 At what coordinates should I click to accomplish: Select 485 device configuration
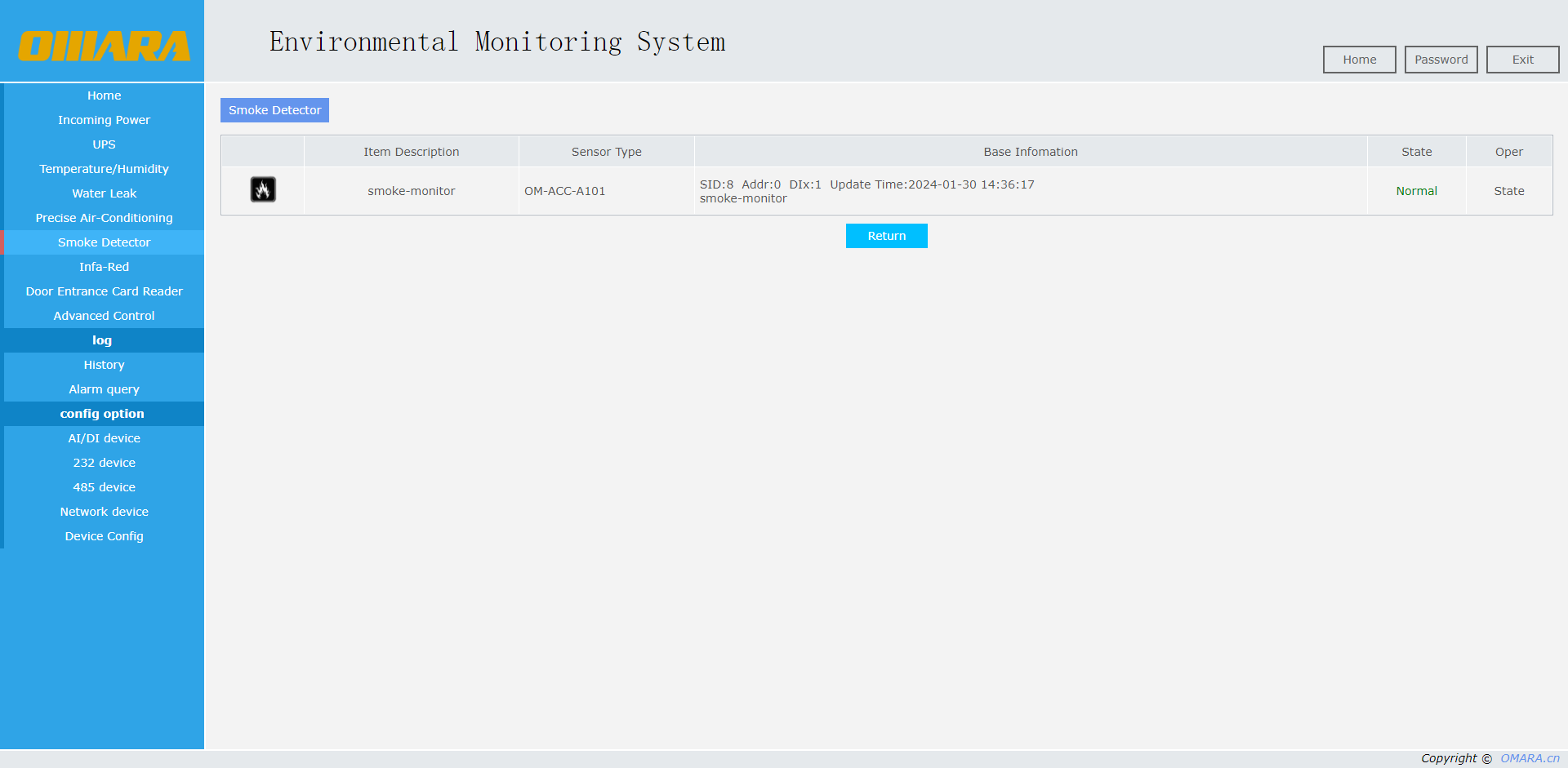tap(104, 487)
